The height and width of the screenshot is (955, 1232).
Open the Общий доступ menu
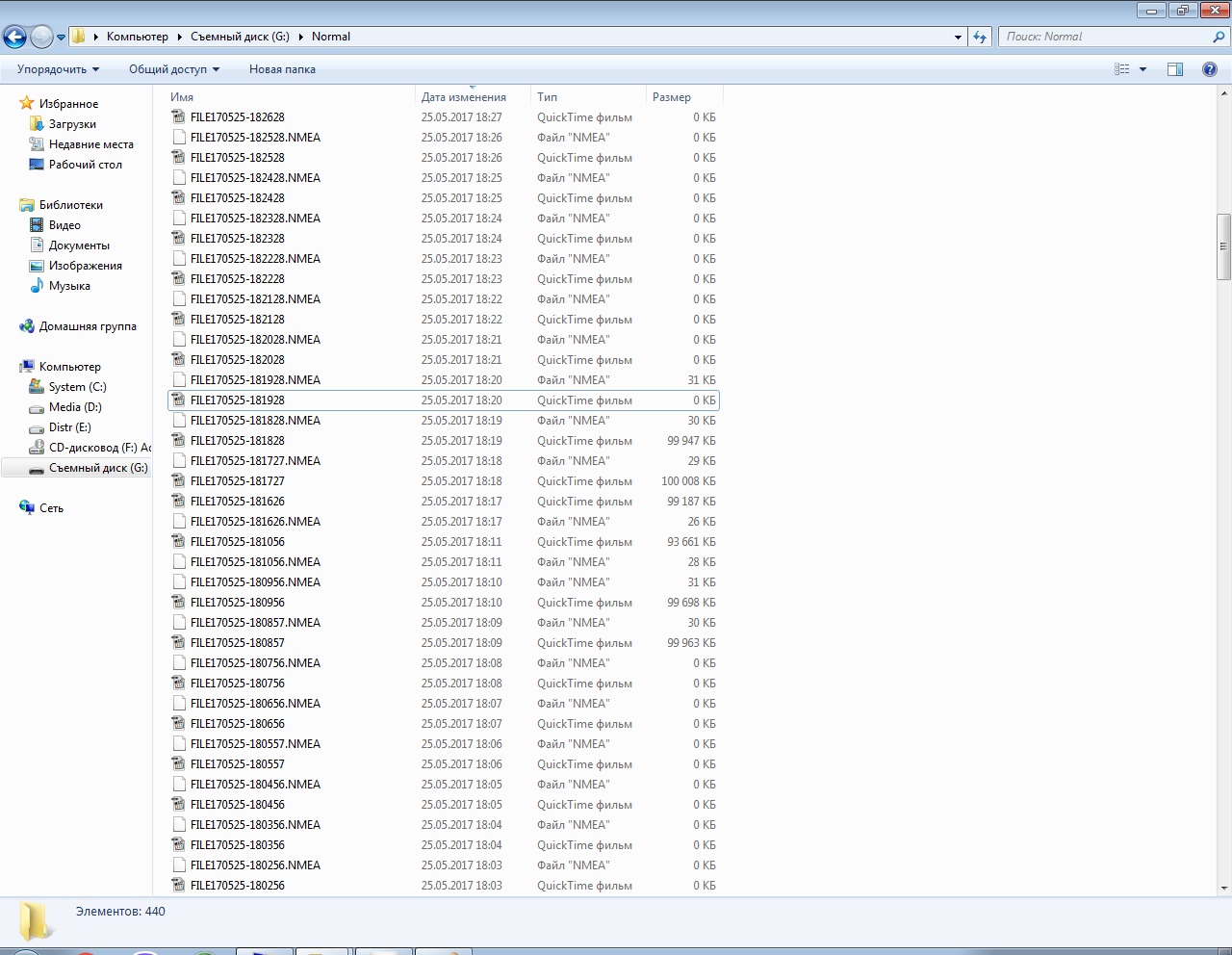(173, 69)
